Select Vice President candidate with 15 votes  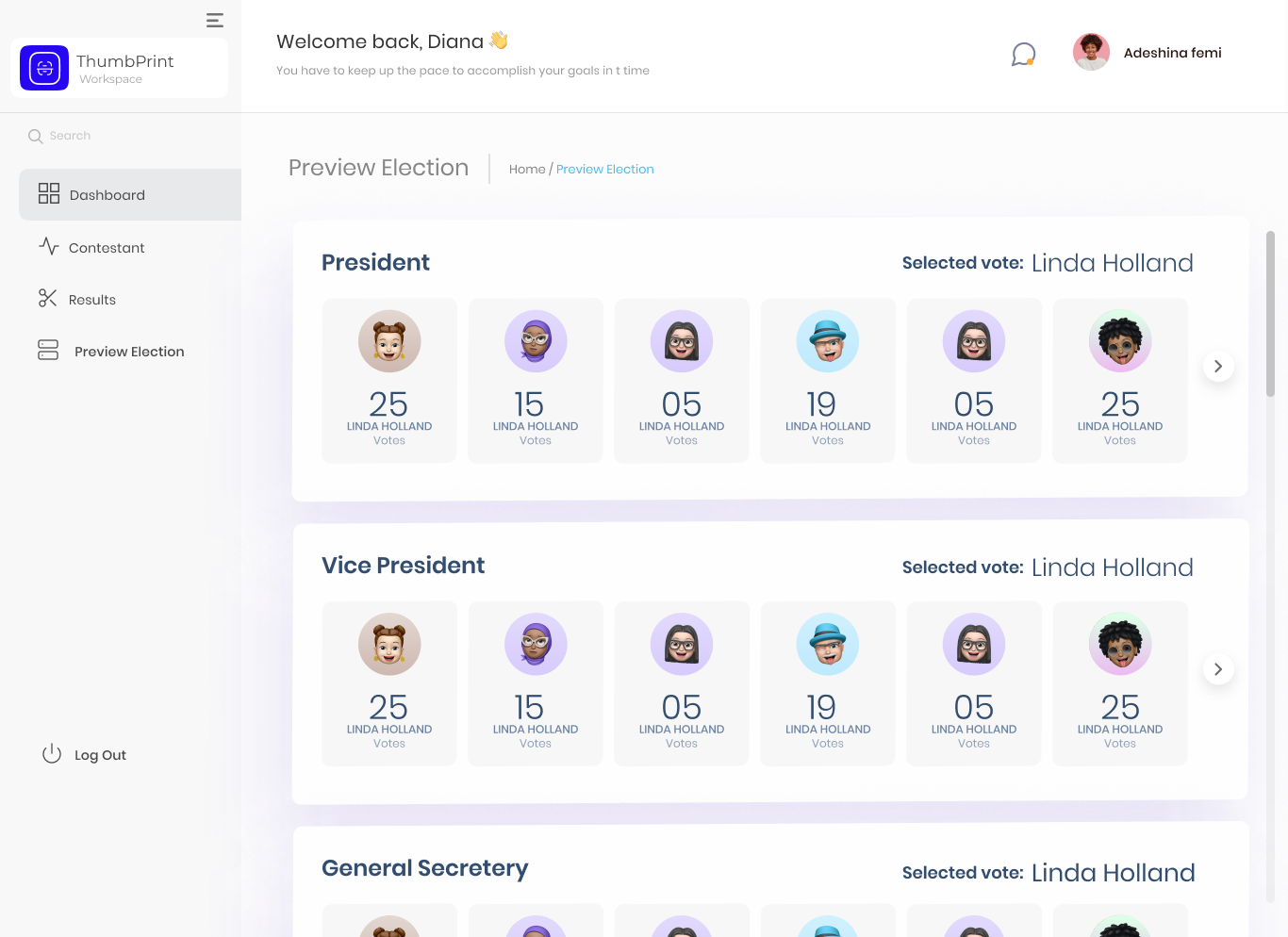[x=536, y=683]
